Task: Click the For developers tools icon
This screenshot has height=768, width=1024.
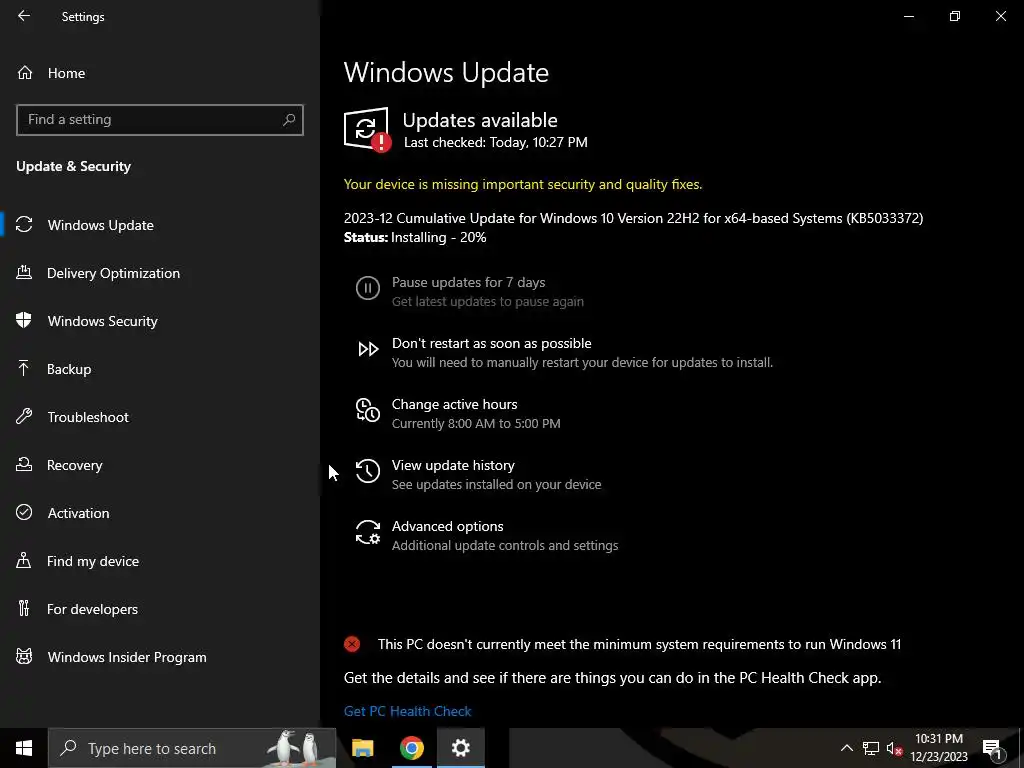Action: click(24, 608)
